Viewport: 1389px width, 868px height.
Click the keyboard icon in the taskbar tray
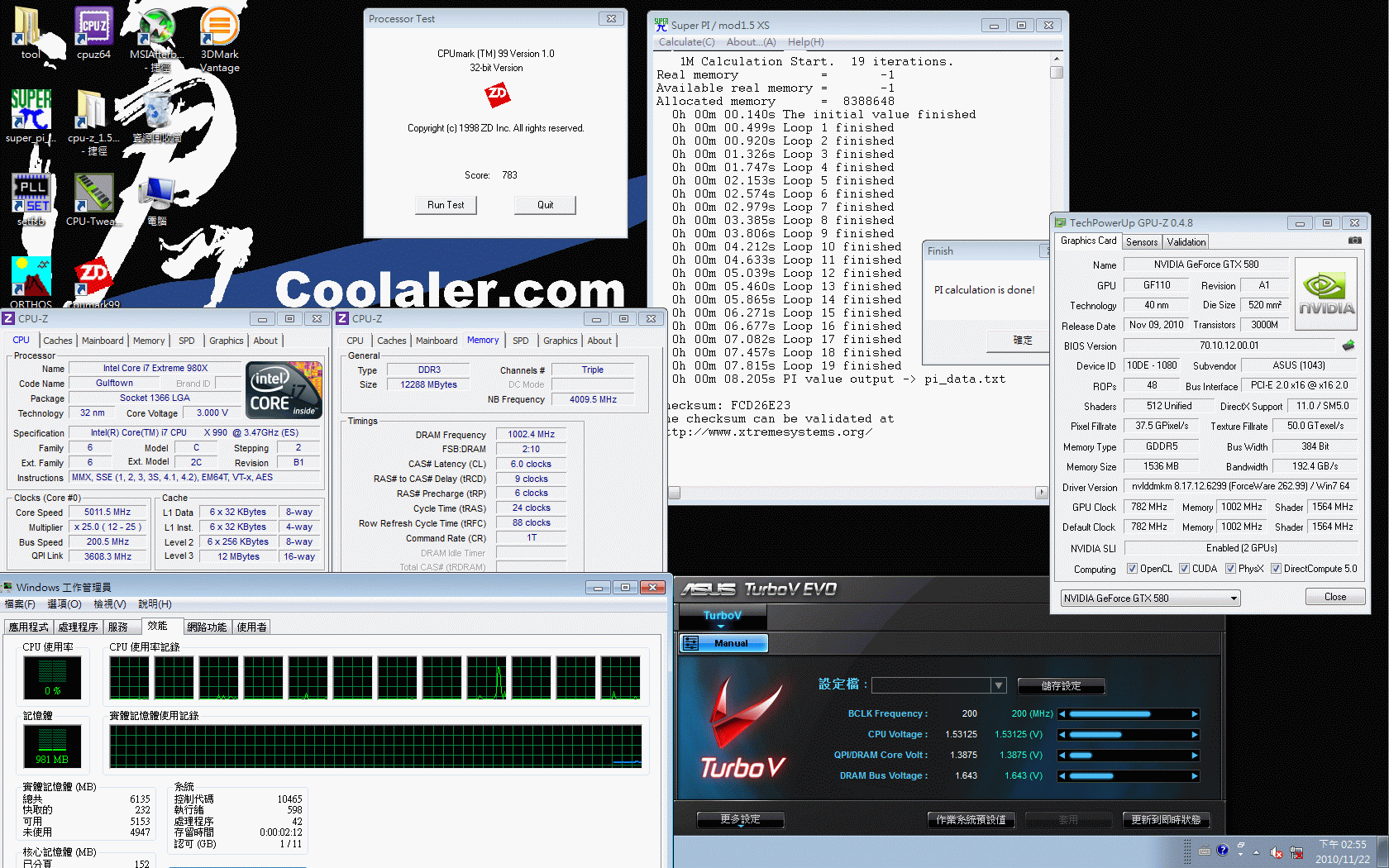pyautogui.click(x=1205, y=851)
